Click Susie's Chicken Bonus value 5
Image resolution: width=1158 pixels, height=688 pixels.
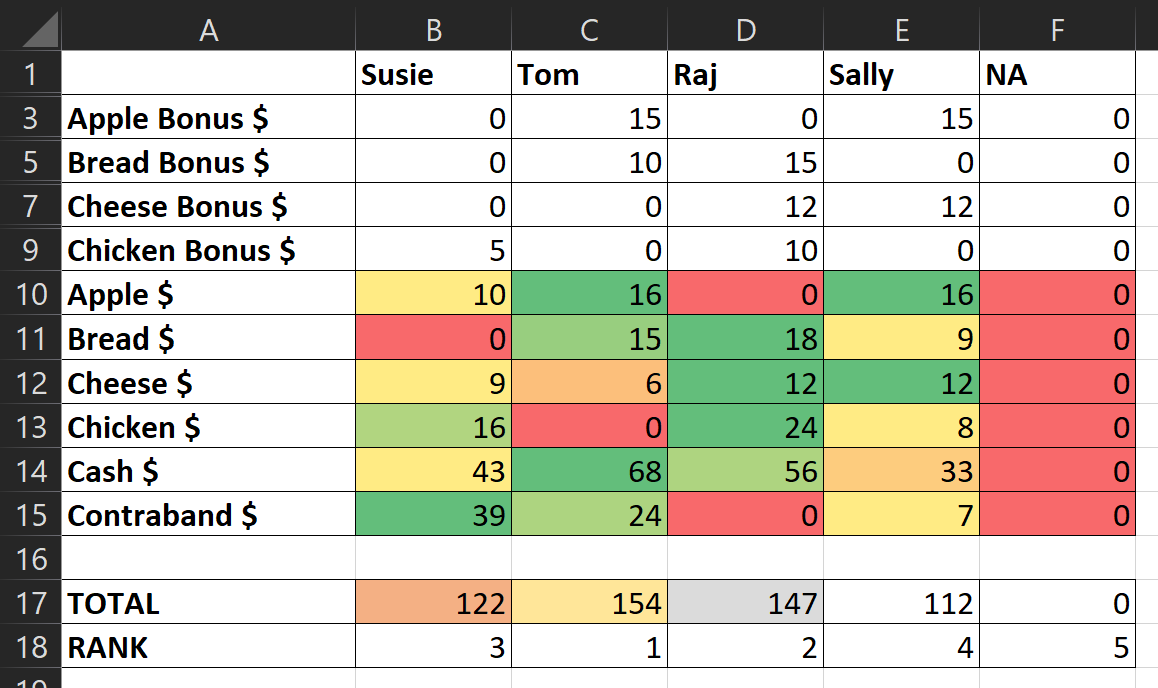[434, 250]
